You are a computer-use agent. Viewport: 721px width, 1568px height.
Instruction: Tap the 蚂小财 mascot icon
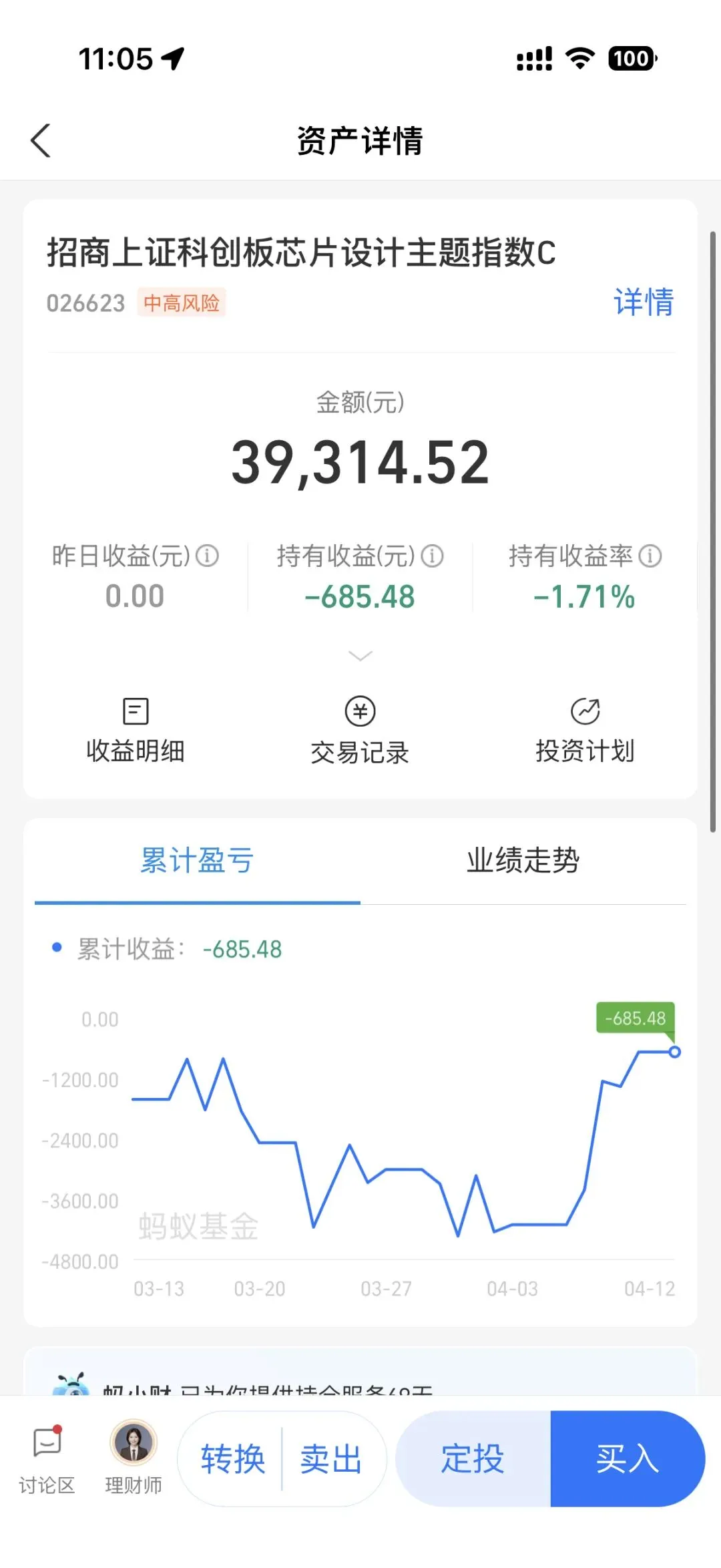[x=71, y=1384]
